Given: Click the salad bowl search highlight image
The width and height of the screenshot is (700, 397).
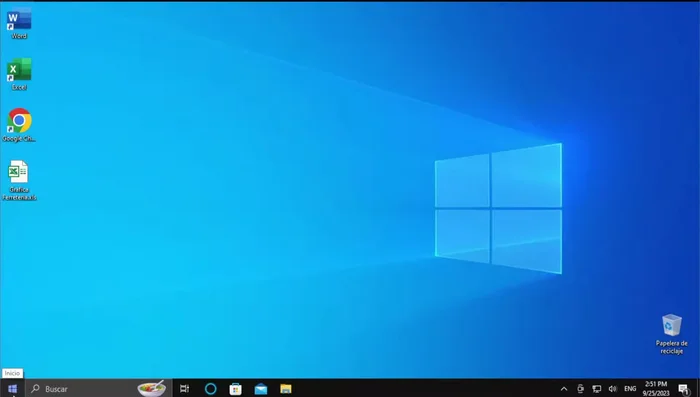Looking at the screenshot, I should pos(152,388).
